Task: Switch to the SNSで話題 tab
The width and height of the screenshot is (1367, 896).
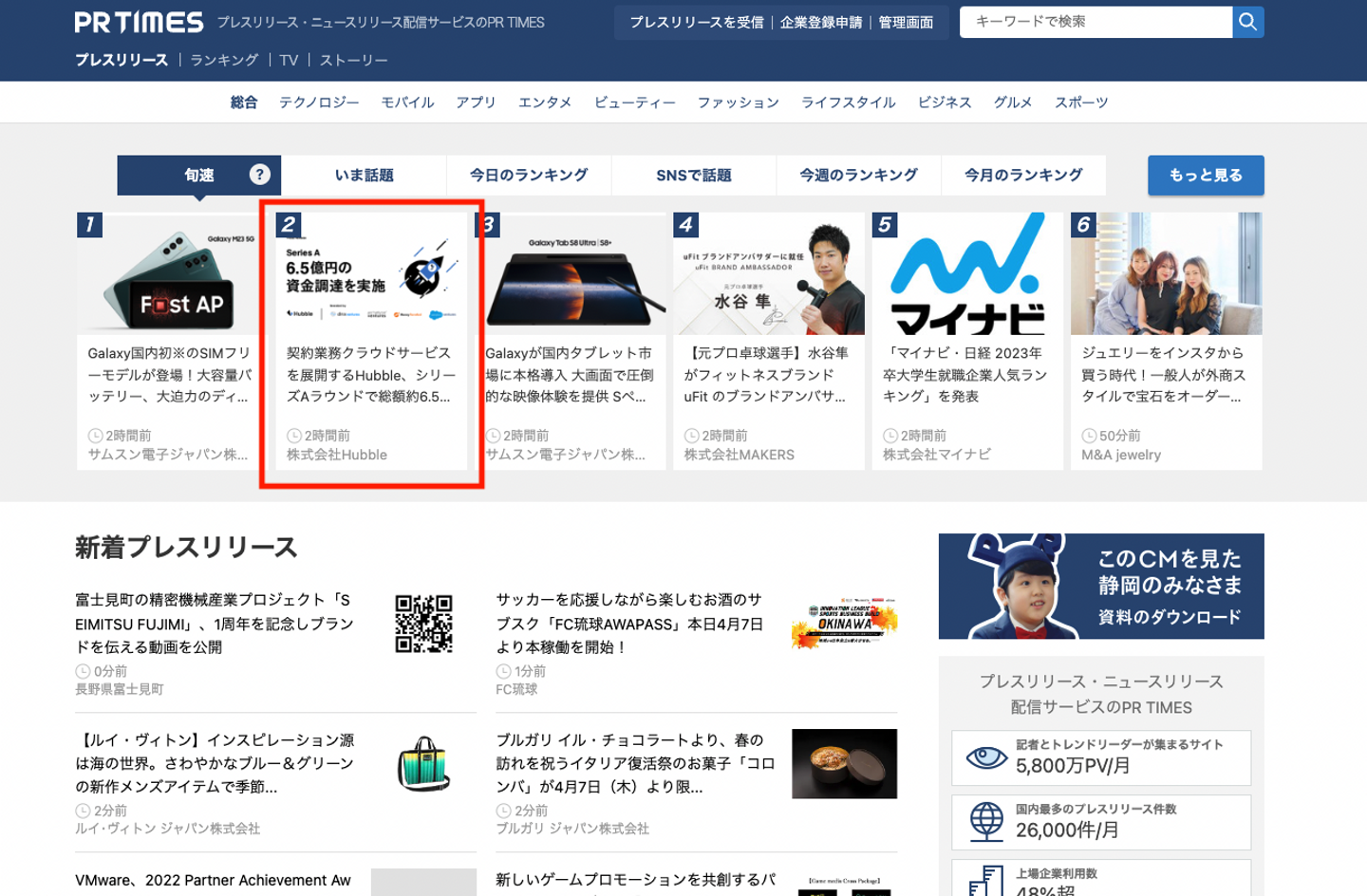Action: (694, 175)
